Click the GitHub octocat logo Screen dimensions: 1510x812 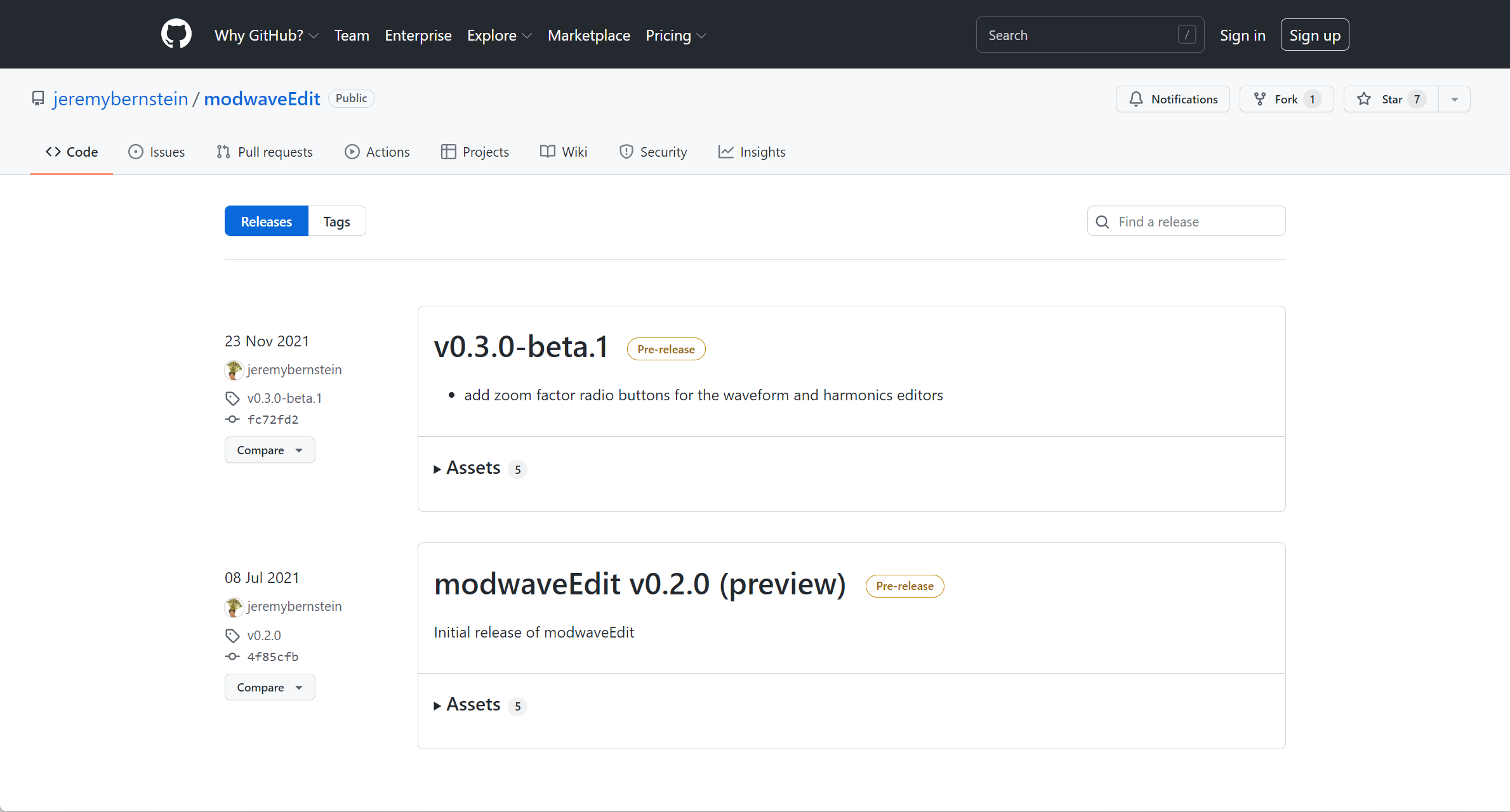[x=176, y=34]
